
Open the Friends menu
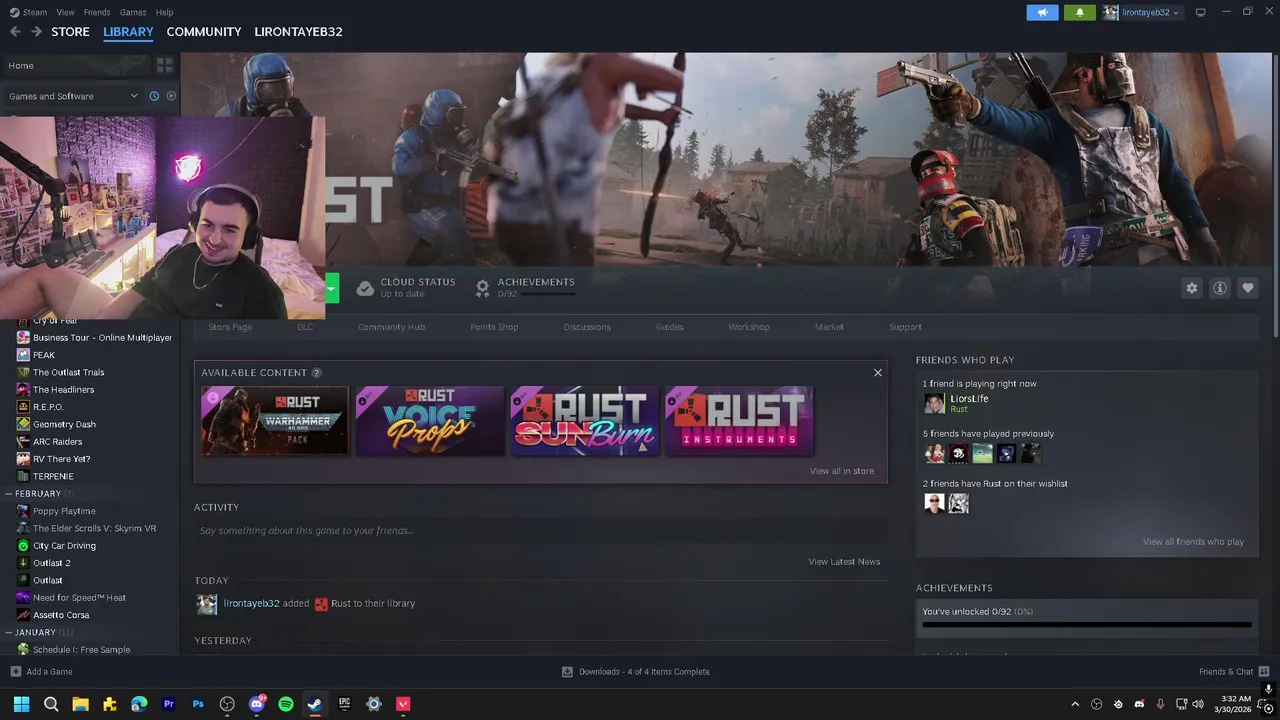coord(97,12)
